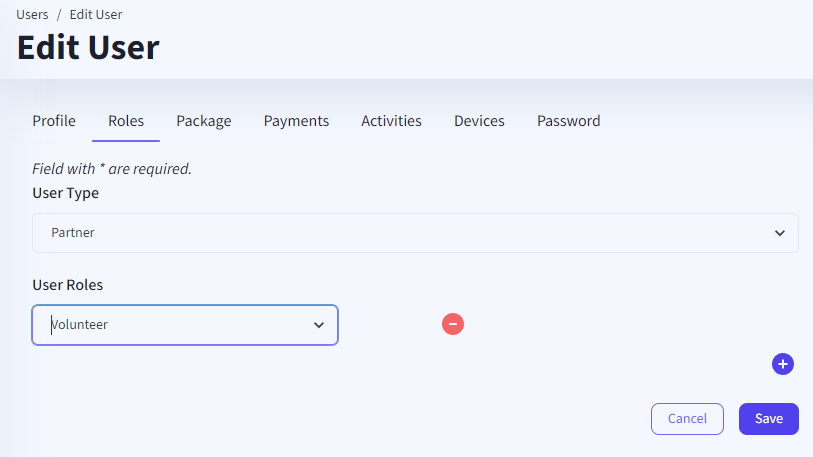Click the Edit User page heading
Image resolution: width=813 pixels, height=457 pixels.
click(x=88, y=47)
